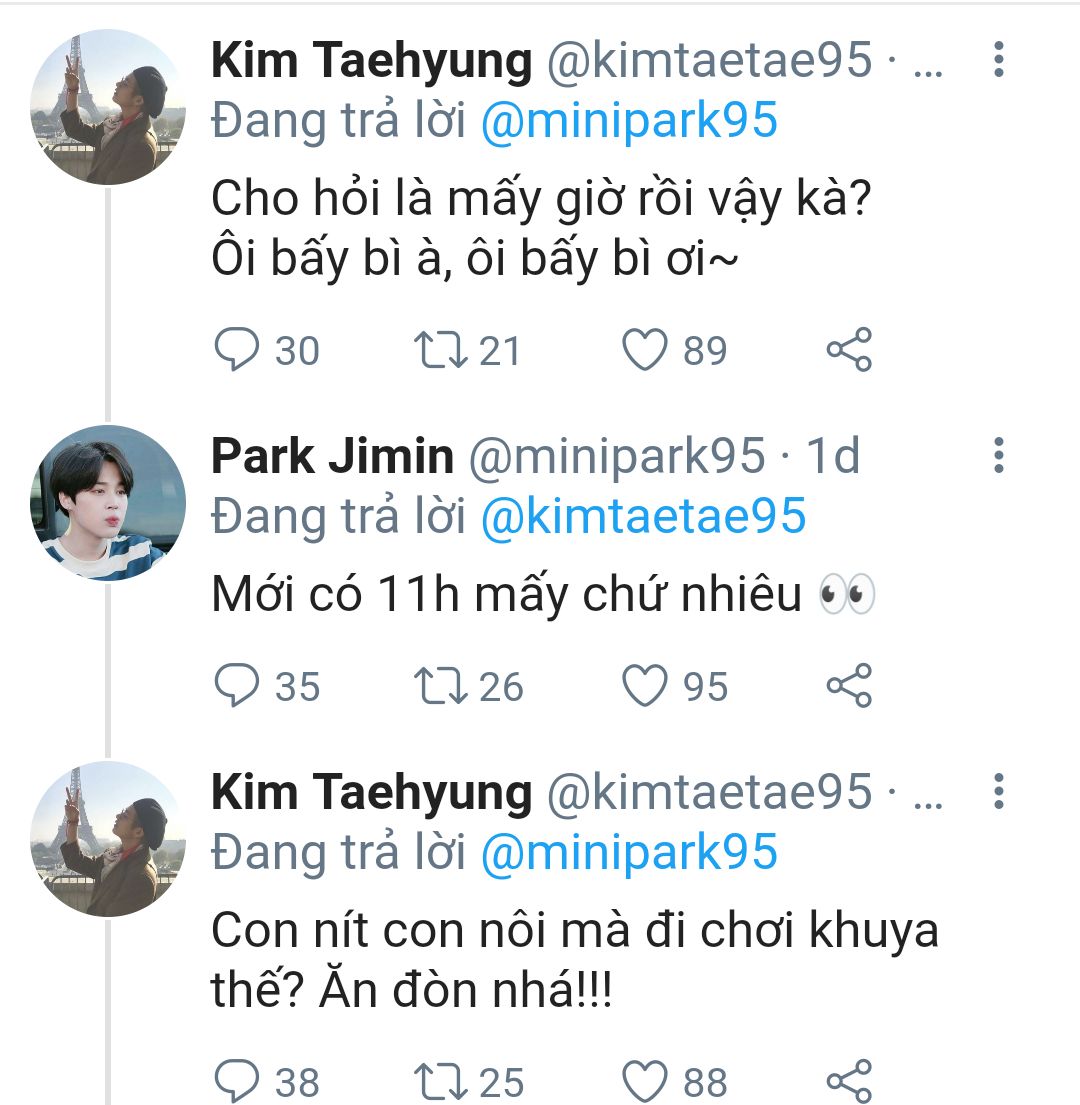Like the tweet with 89 likes
Image resolution: width=1080 pixels, height=1105 pixels.
tap(644, 351)
